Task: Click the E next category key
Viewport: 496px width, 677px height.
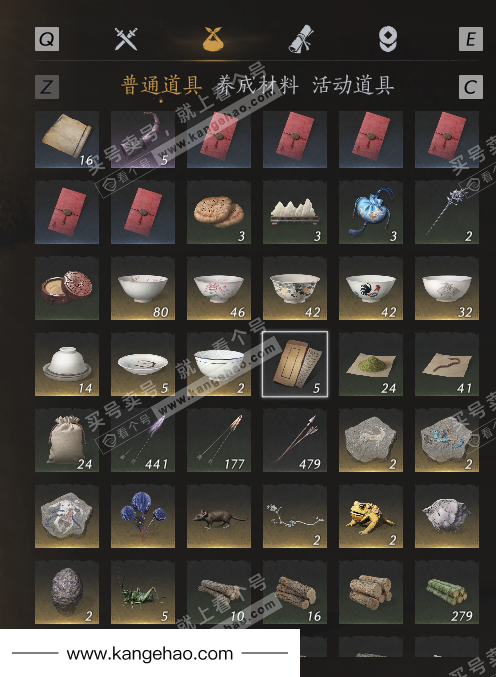Action: coord(471,39)
